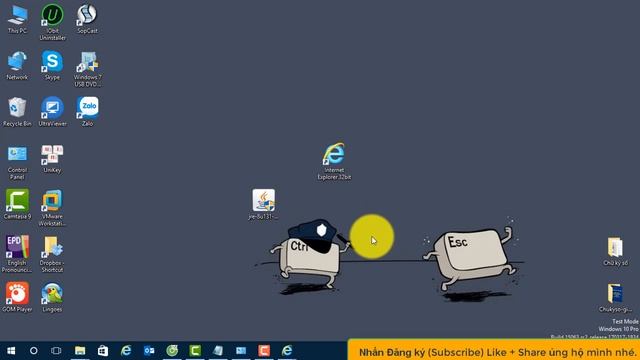Select the English Pronunciation EPD icon
The image size is (640, 360).
point(17,254)
